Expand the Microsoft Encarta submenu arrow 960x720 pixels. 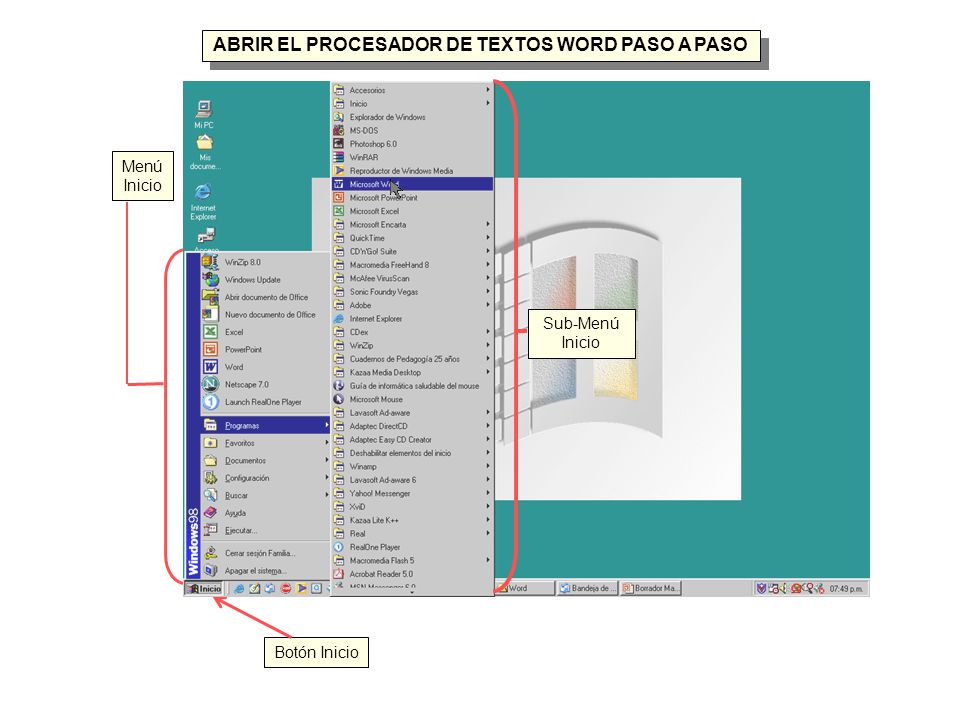(x=488, y=224)
